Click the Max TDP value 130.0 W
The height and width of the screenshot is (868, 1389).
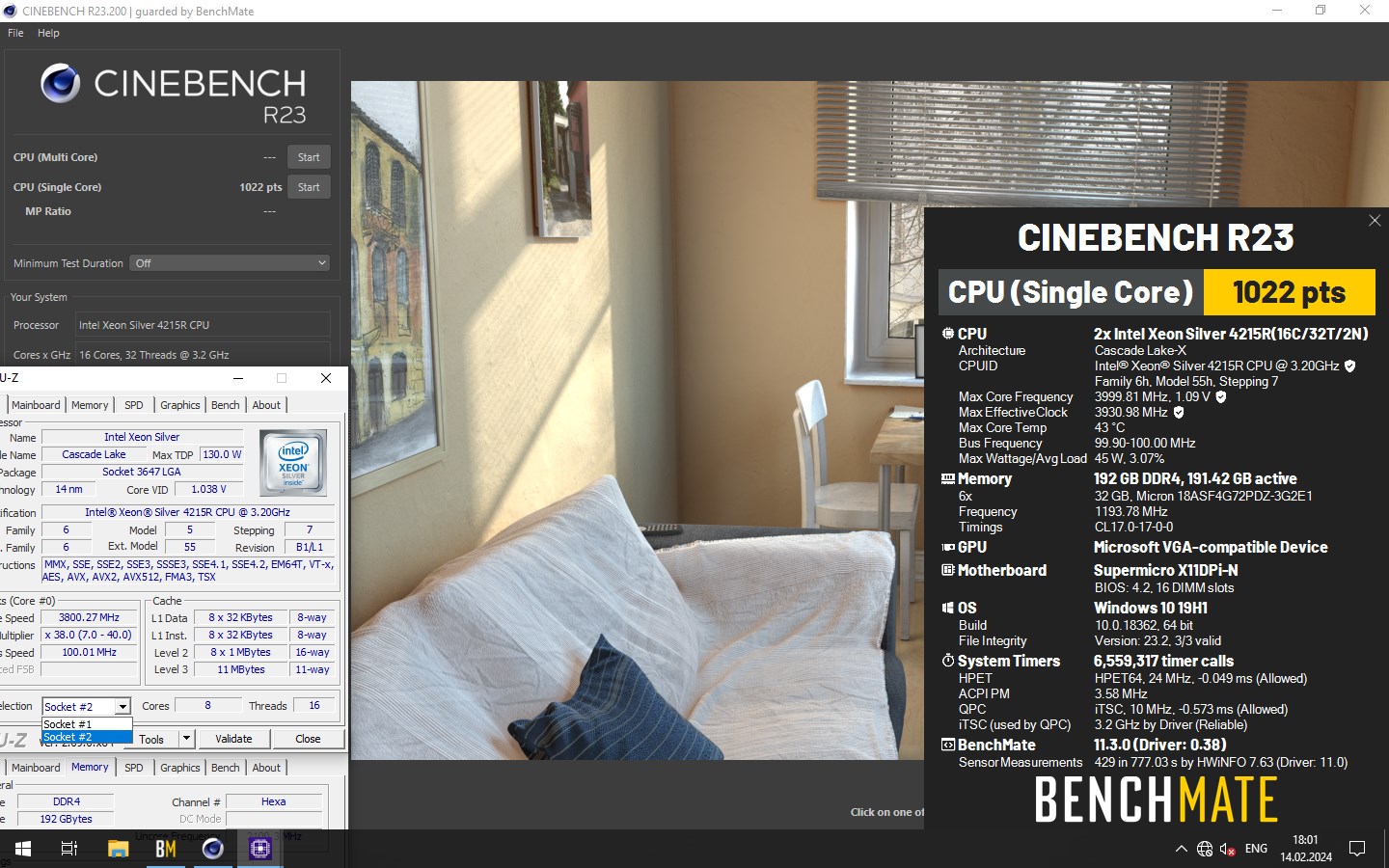point(222,454)
